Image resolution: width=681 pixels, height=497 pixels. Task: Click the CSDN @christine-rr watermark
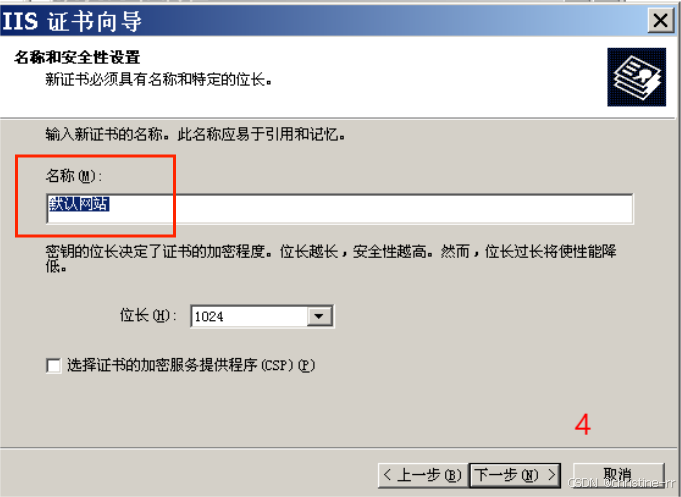point(621,483)
